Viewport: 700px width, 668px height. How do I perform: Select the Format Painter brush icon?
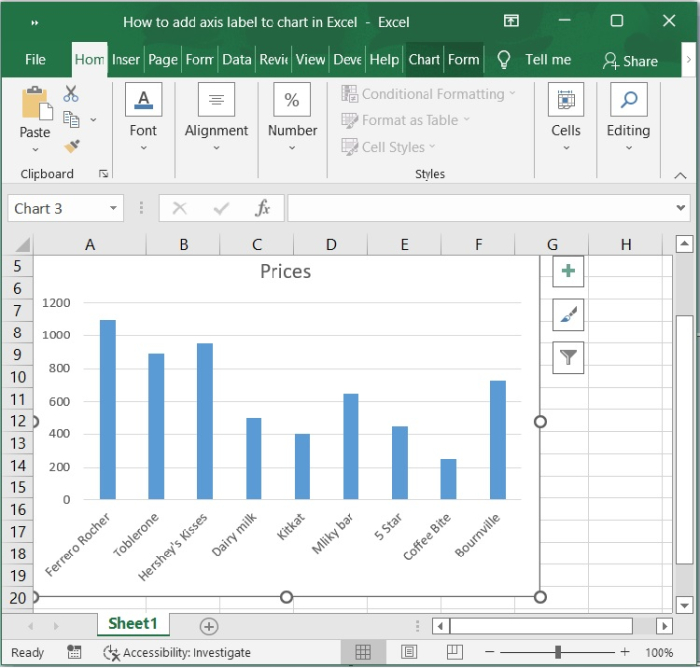pos(71,146)
